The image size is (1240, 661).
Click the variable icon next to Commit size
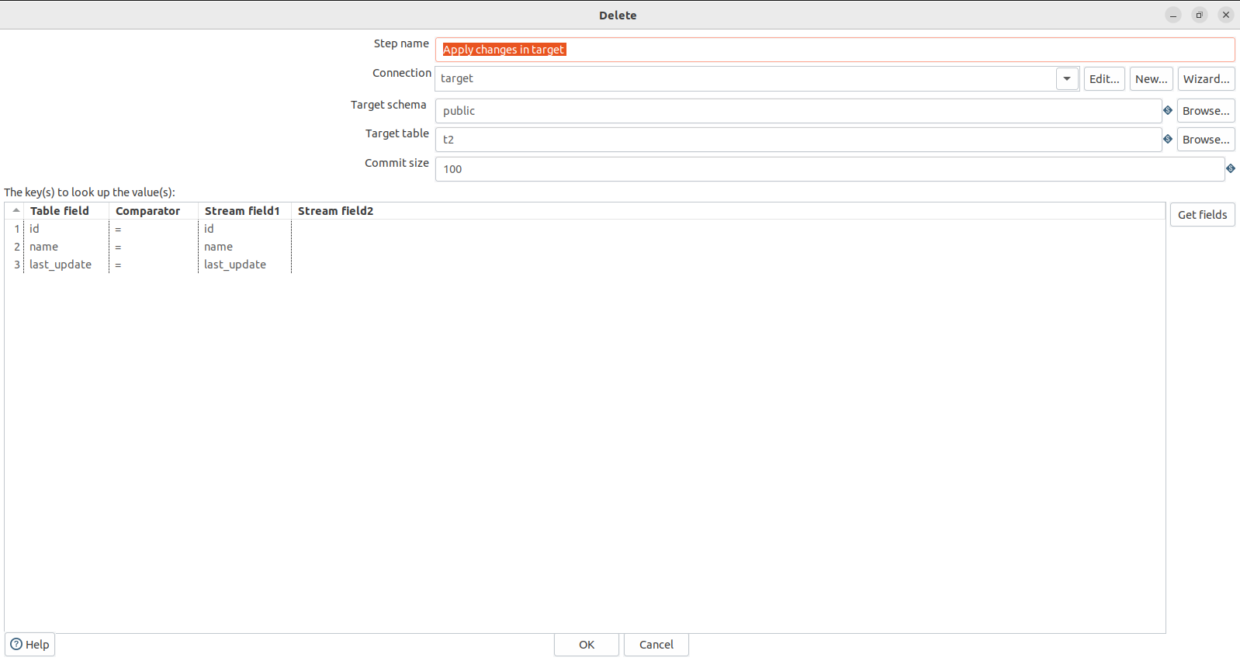1231,169
